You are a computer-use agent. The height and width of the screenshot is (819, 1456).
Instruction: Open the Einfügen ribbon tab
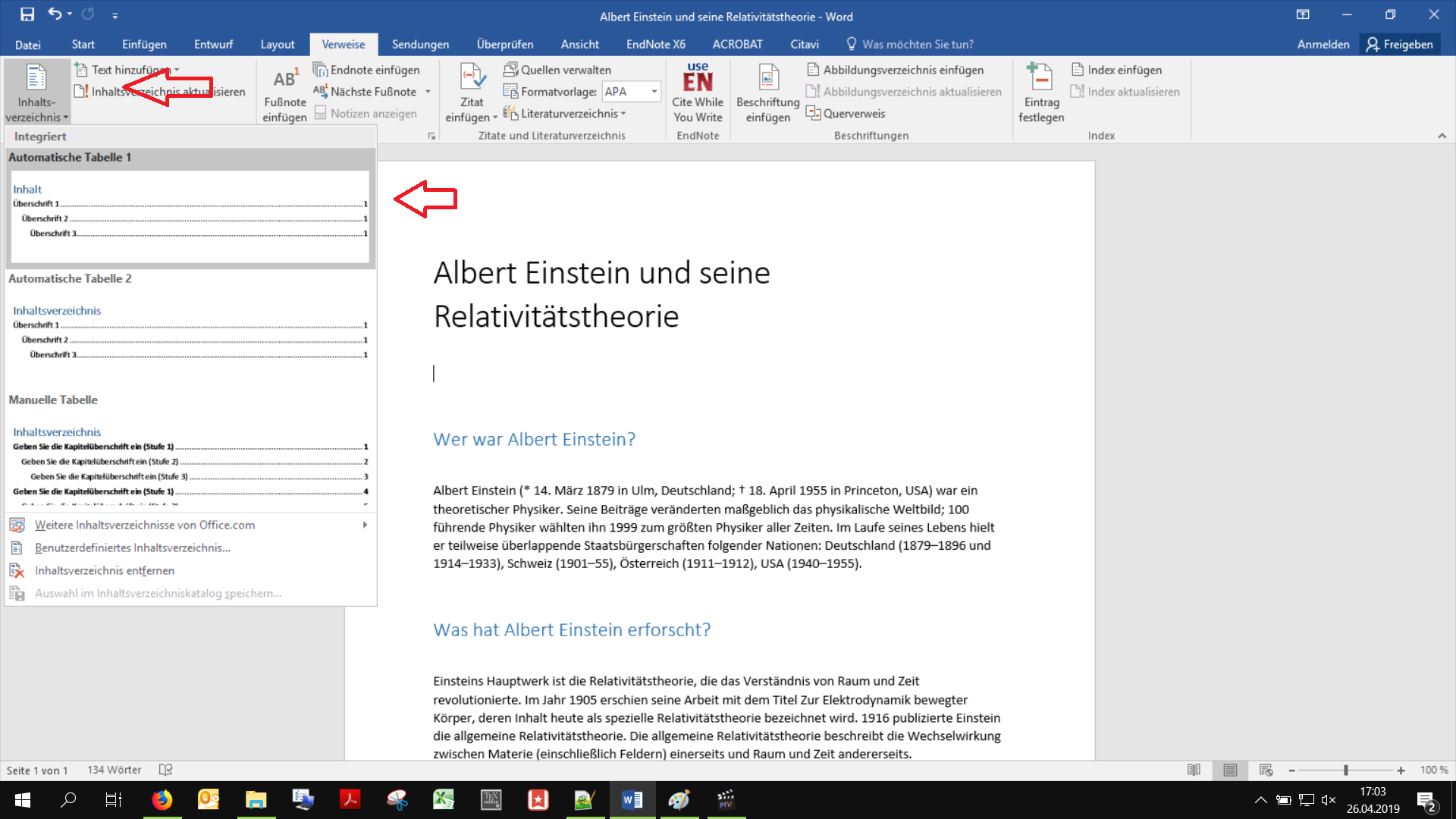[x=144, y=44]
